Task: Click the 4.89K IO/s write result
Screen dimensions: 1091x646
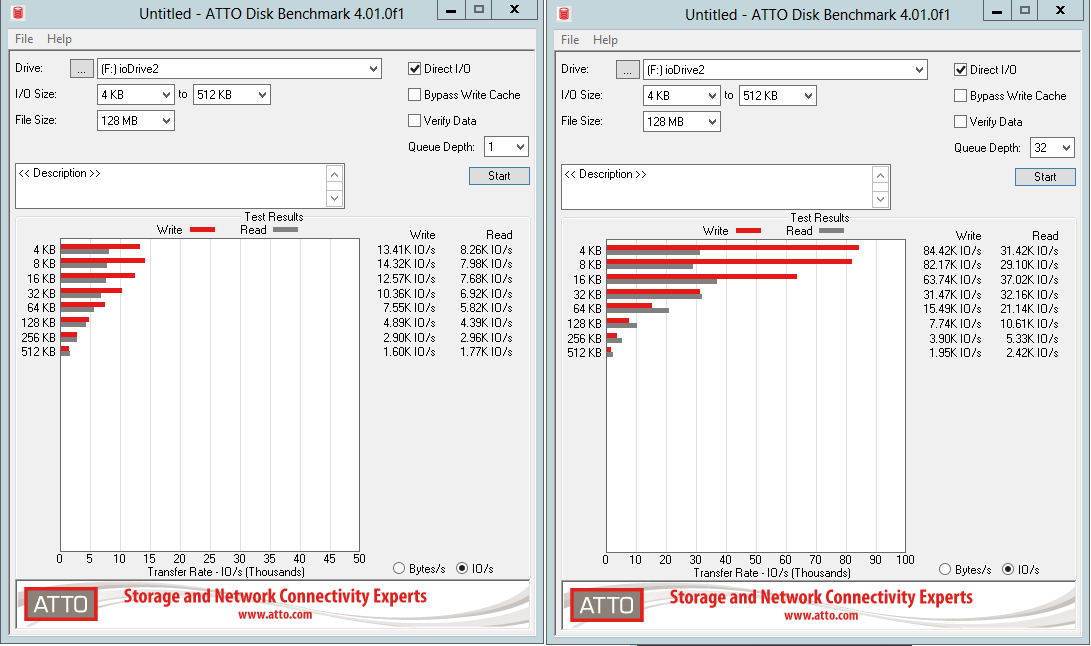Action: pos(409,323)
